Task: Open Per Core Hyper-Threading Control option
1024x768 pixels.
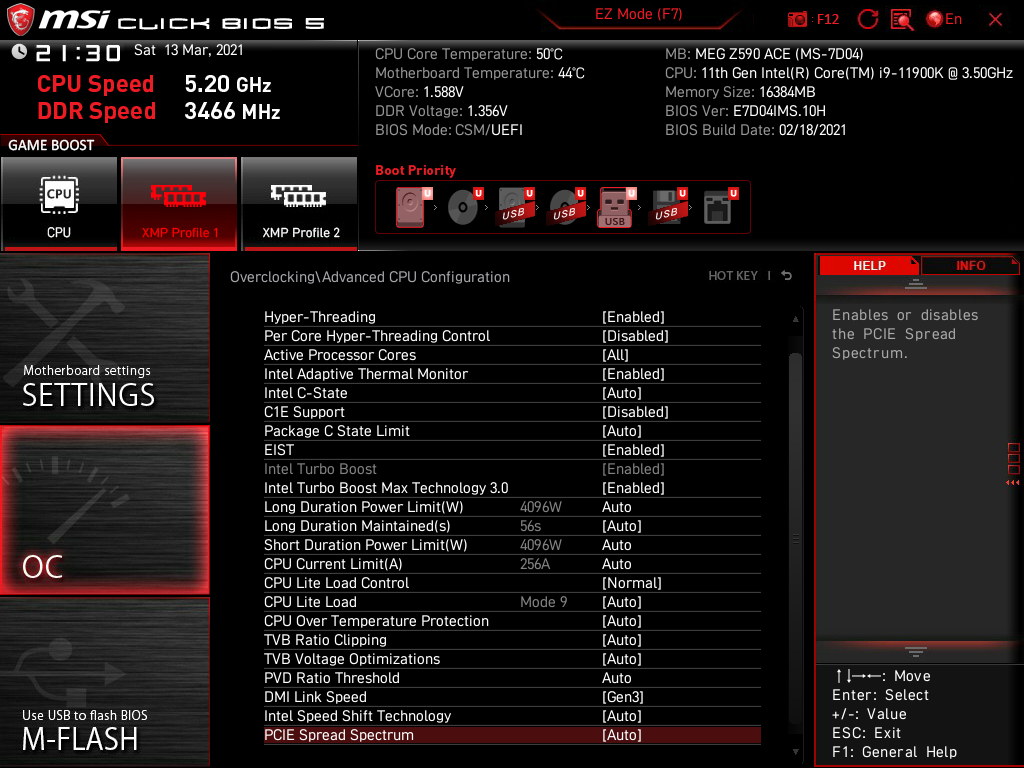Action: coord(512,336)
